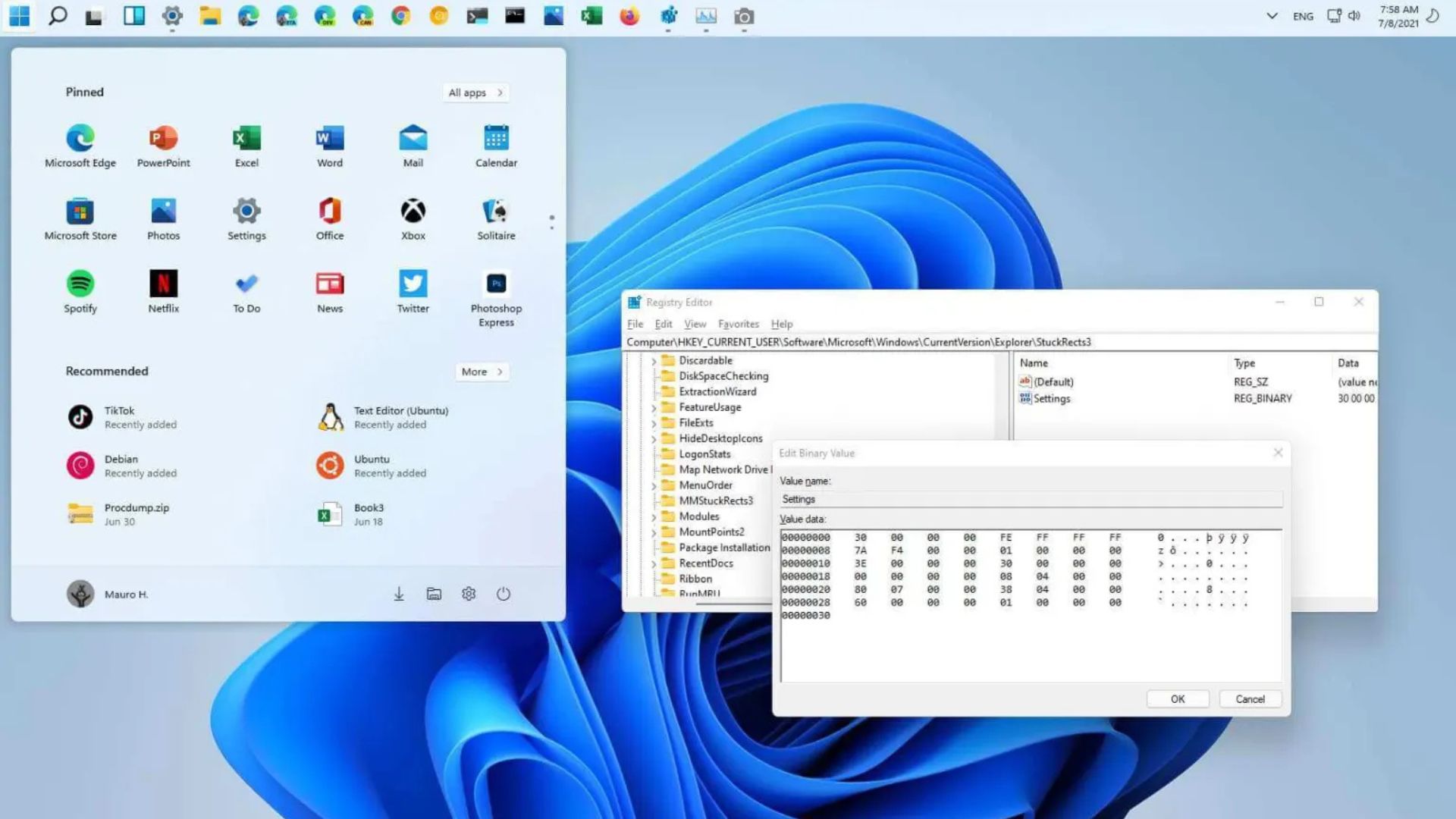The height and width of the screenshot is (819, 1456).
Task: Show all apps in the Start menu
Action: (x=475, y=92)
